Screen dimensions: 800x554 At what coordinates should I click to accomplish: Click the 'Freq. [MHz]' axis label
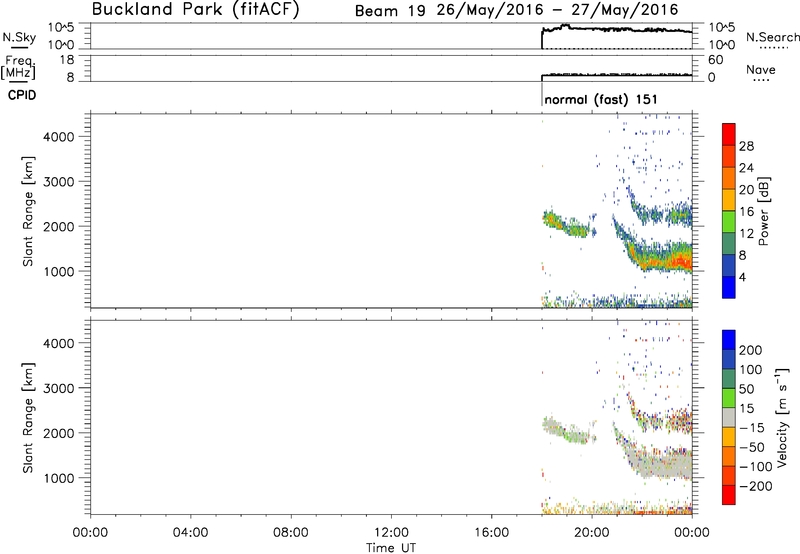(18, 68)
